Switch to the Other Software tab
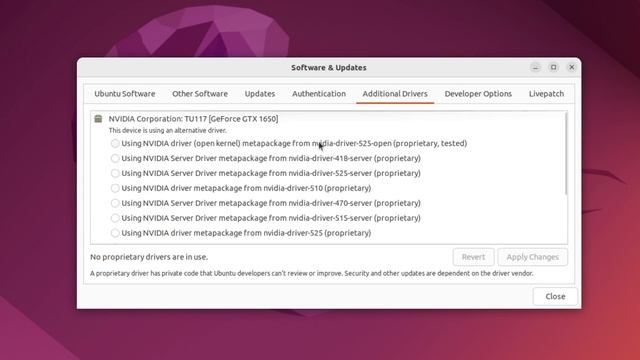Image resolution: width=640 pixels, height=360 pixels. tap(200, 94)
